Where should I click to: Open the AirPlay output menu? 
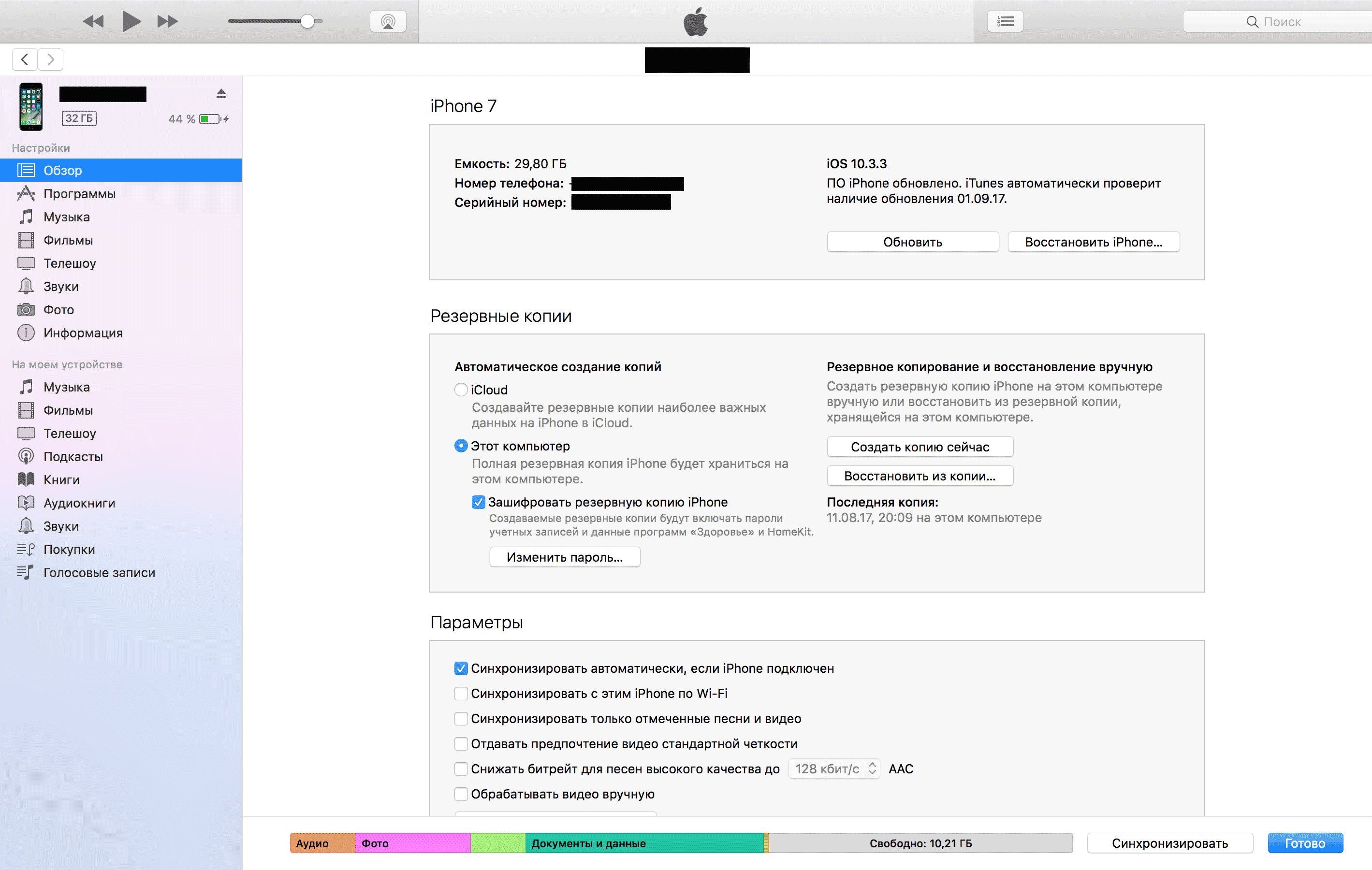(x=388, y=22)
